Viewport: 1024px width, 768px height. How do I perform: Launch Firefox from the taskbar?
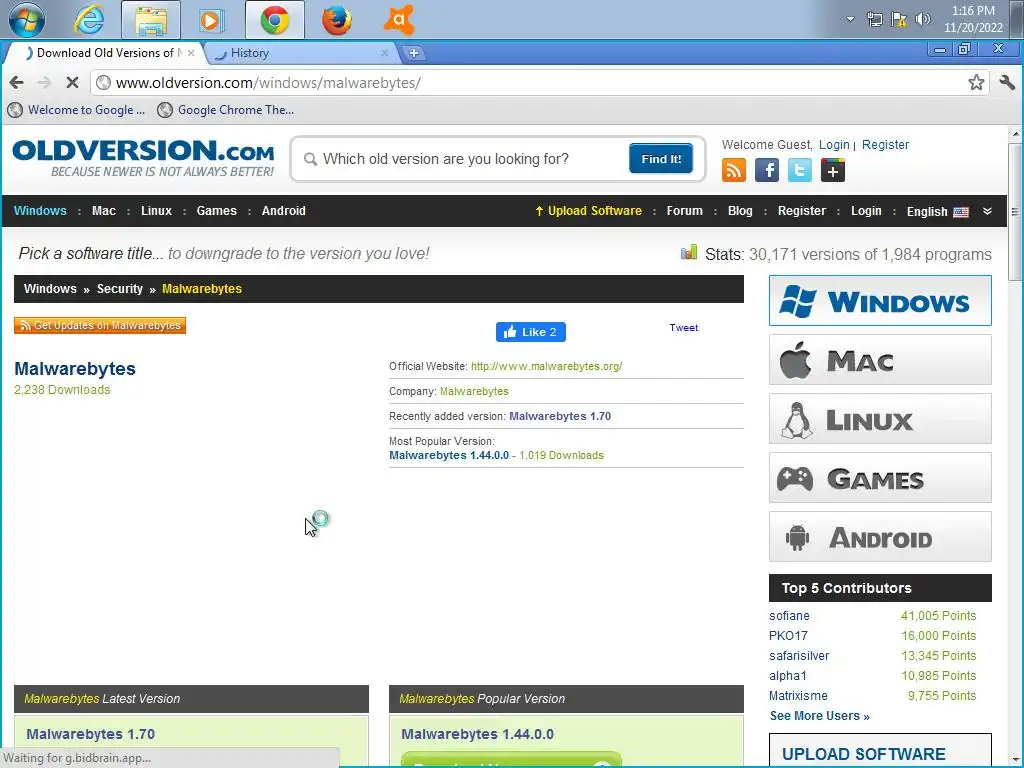[336, 20]
